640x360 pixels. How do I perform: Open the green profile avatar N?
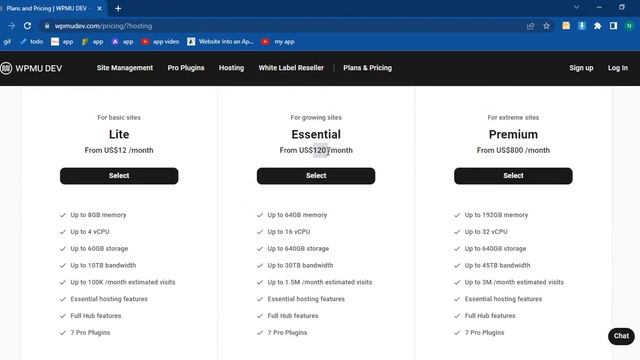pyautogui.click(x=629, y=26)
